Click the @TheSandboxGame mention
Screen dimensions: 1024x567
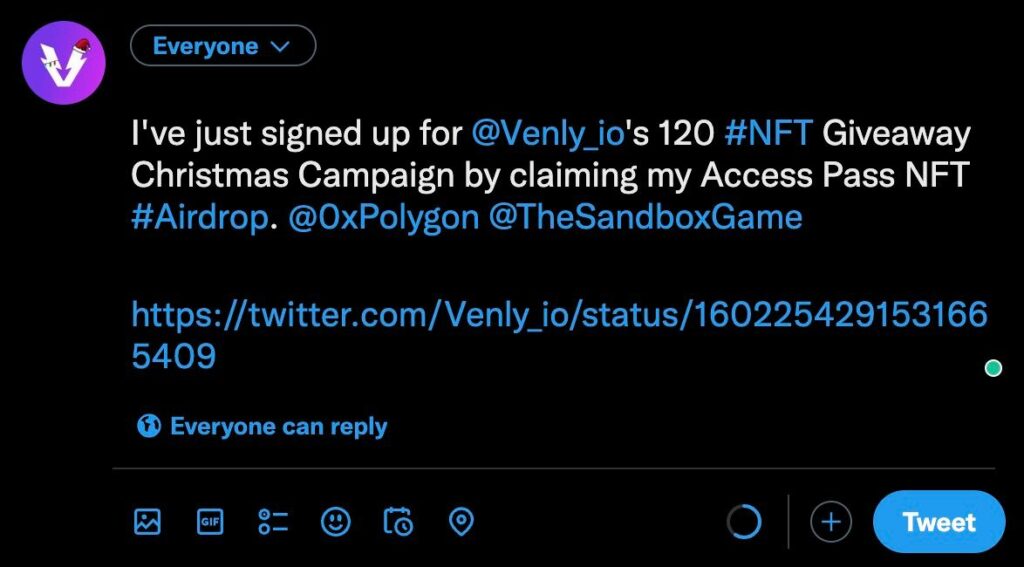[x=645, y=218]
